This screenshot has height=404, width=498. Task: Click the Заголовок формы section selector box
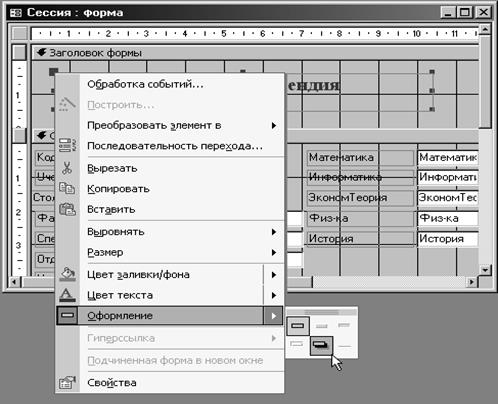pos(19,53)
